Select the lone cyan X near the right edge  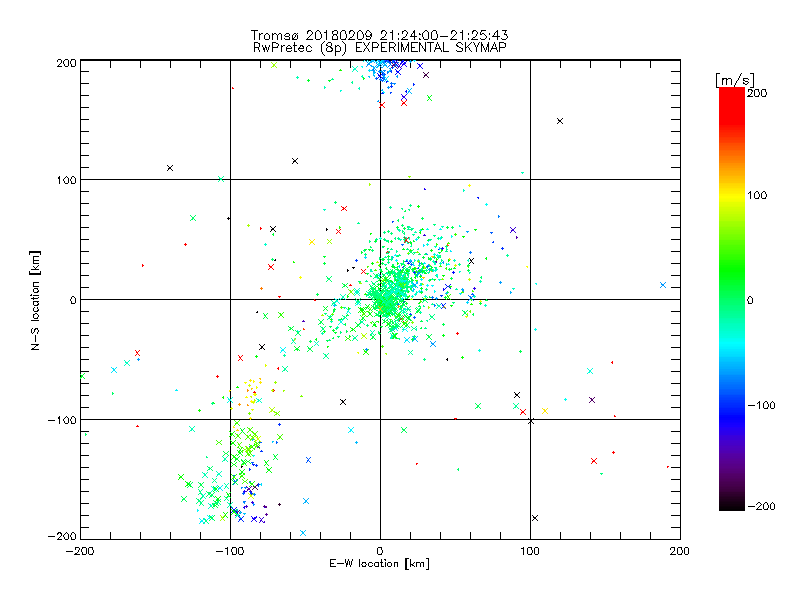663,285
